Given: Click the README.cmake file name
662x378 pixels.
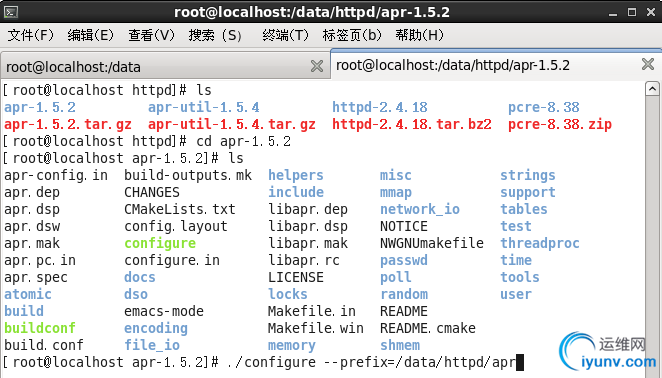Looking at the screenshot, I should tap(428, 328).
